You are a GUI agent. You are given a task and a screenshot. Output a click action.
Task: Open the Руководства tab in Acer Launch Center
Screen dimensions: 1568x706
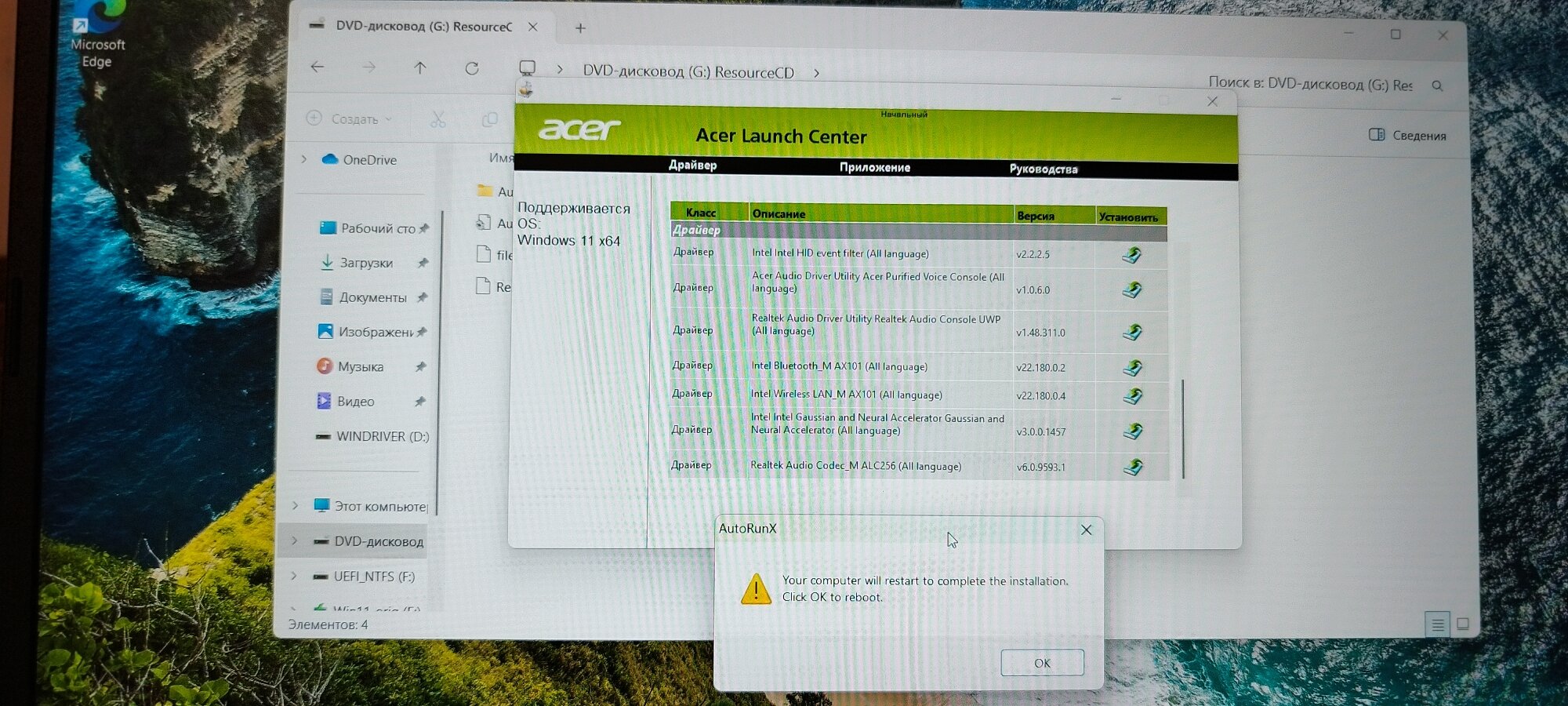point(1043,169)
